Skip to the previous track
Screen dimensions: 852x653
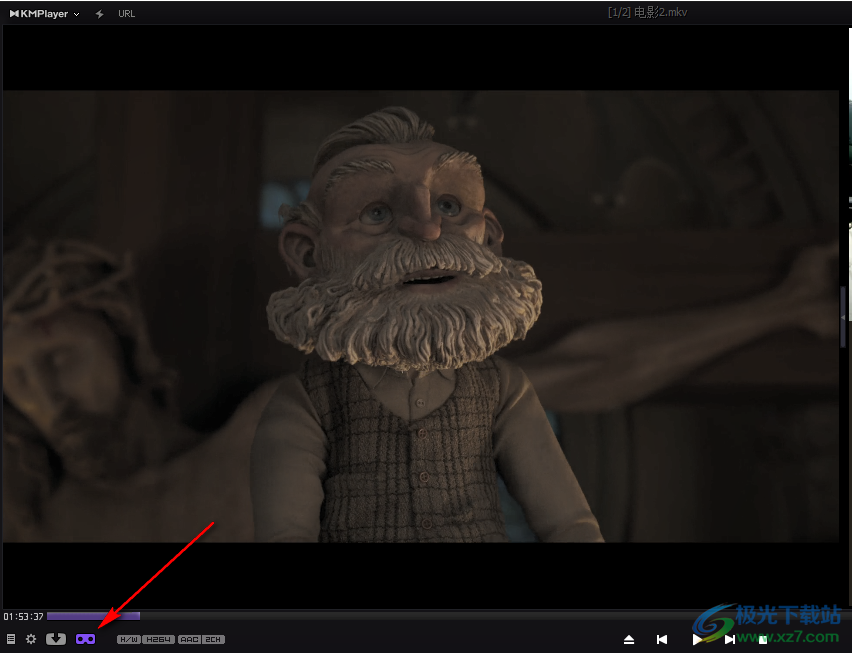click(x=662, y=639)
